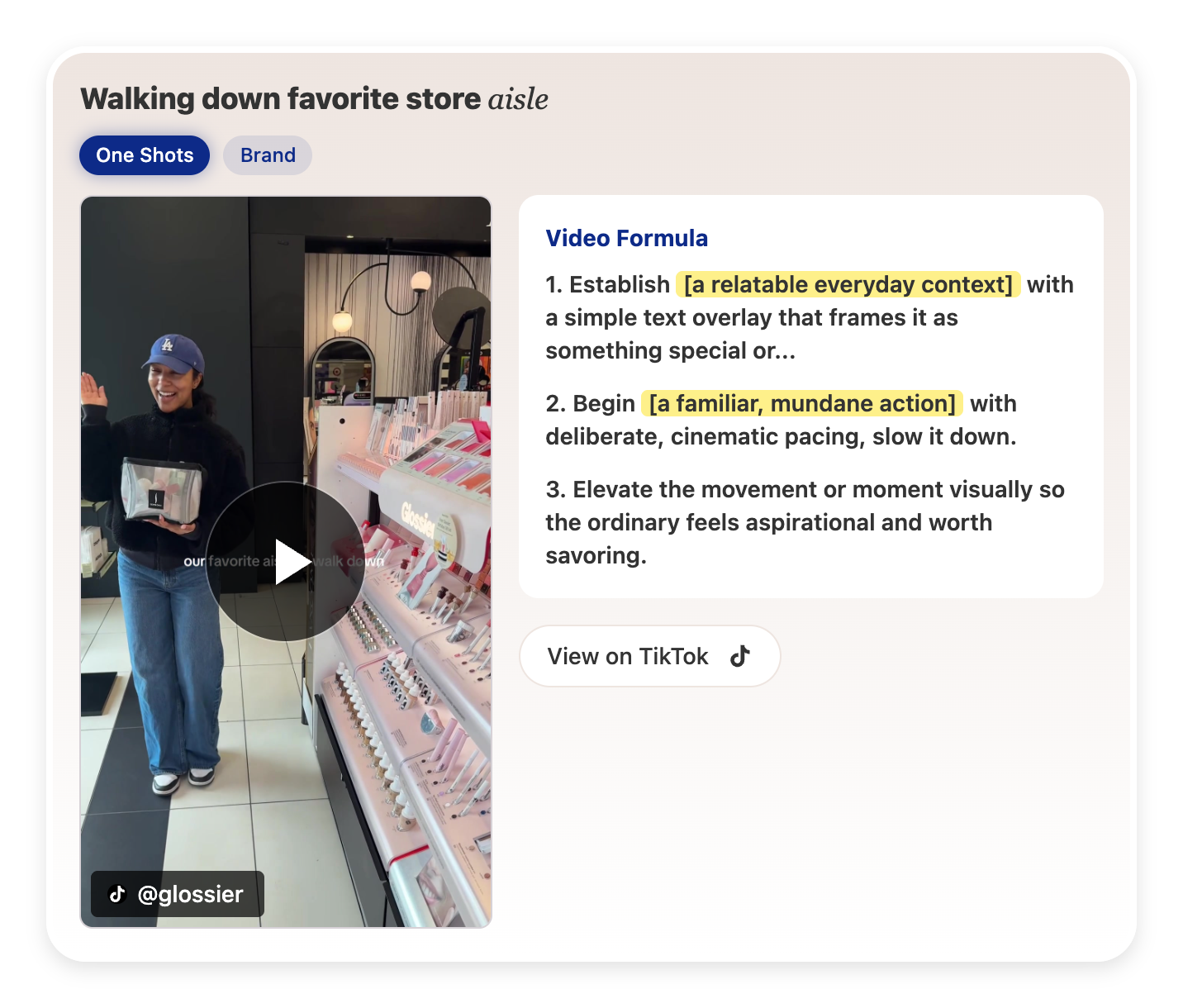The height and width of the screenshot is (1008, 1183).
Task: Click the highlighted familiar, mundane action placeholder
Action: coord(801,403)
